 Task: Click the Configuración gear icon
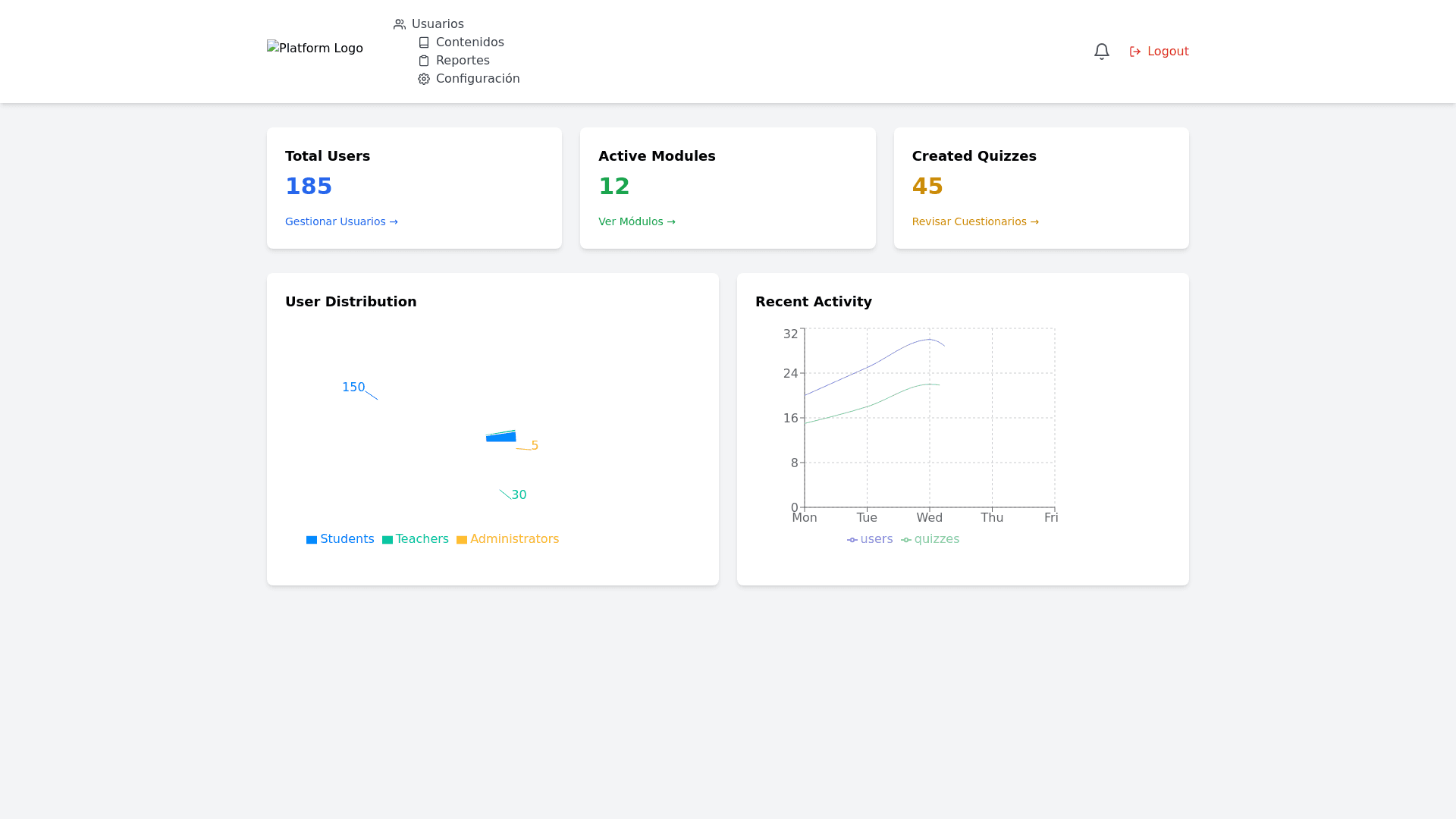tap(424, 79)
